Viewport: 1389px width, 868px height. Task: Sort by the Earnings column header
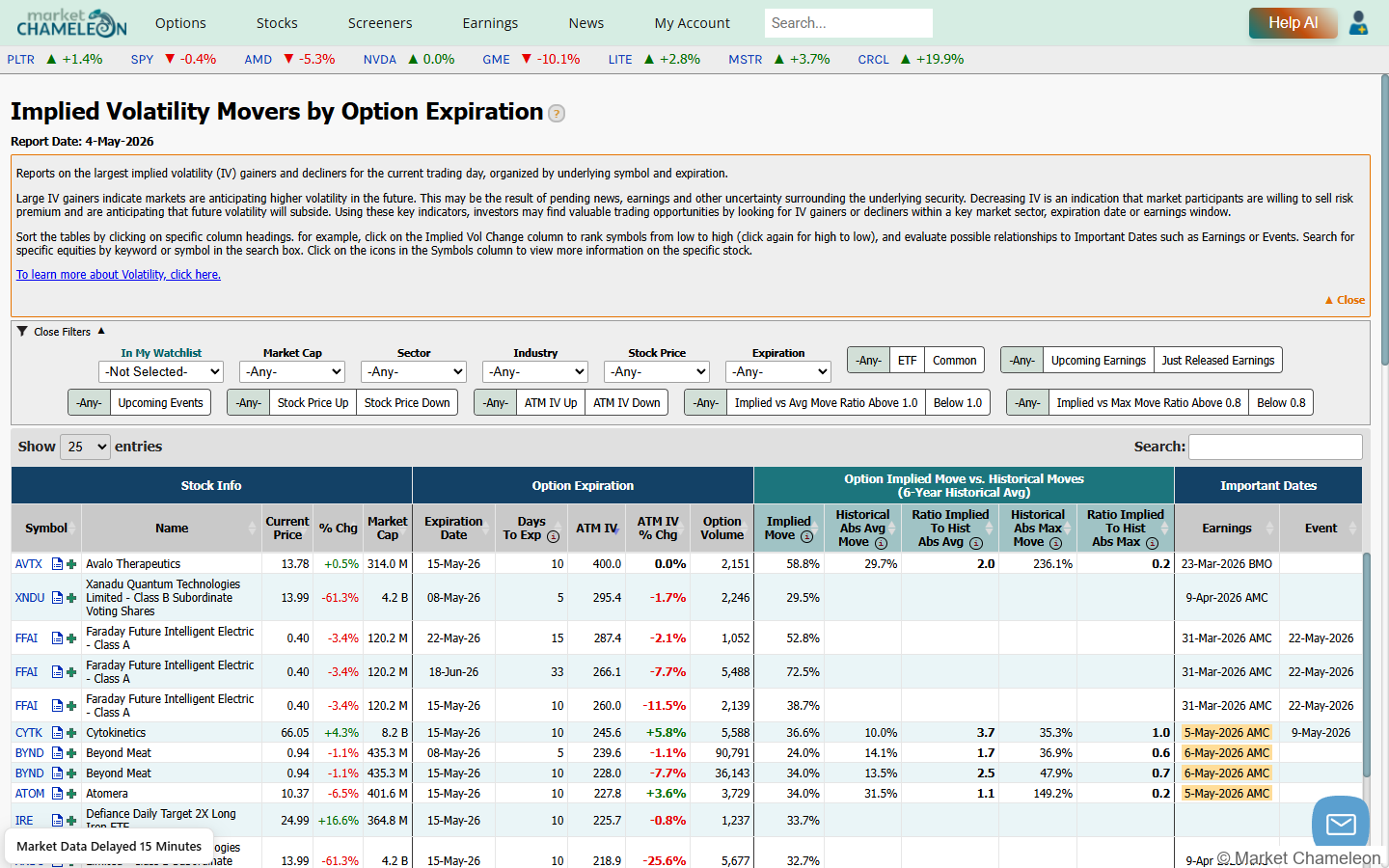click(1227, 529)
